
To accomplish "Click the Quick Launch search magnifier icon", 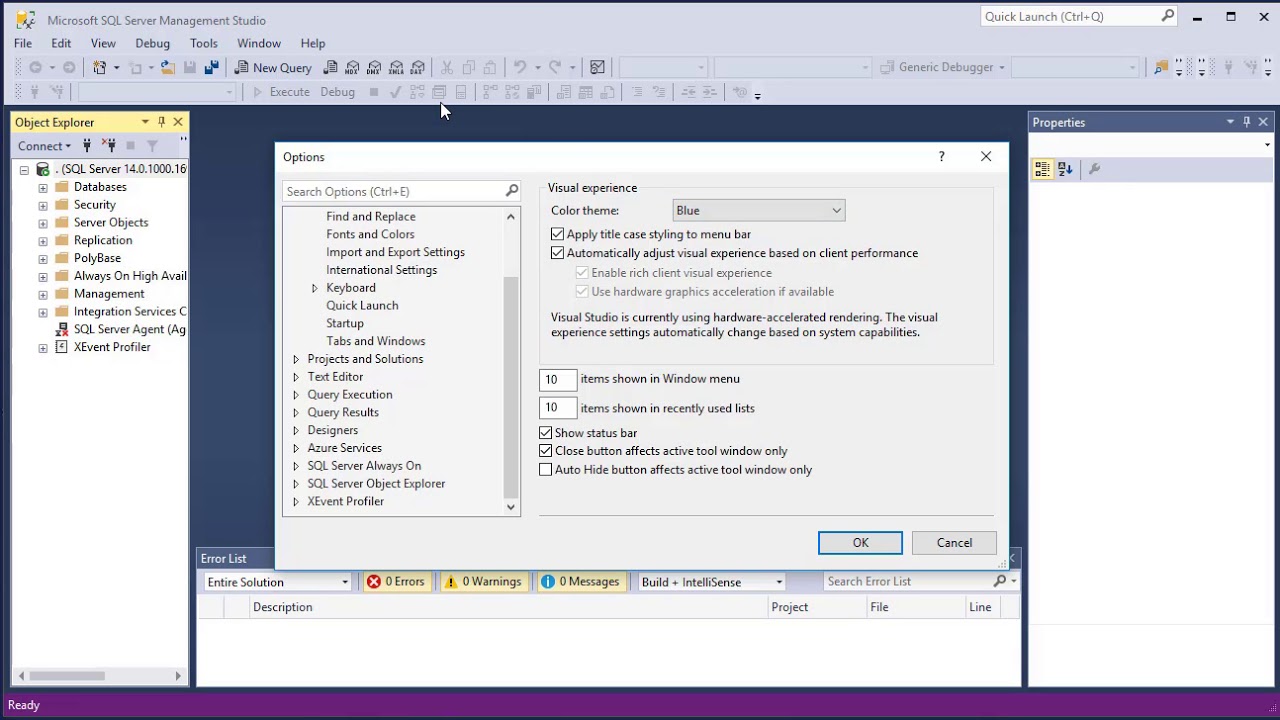I will tap(1167, 16).
